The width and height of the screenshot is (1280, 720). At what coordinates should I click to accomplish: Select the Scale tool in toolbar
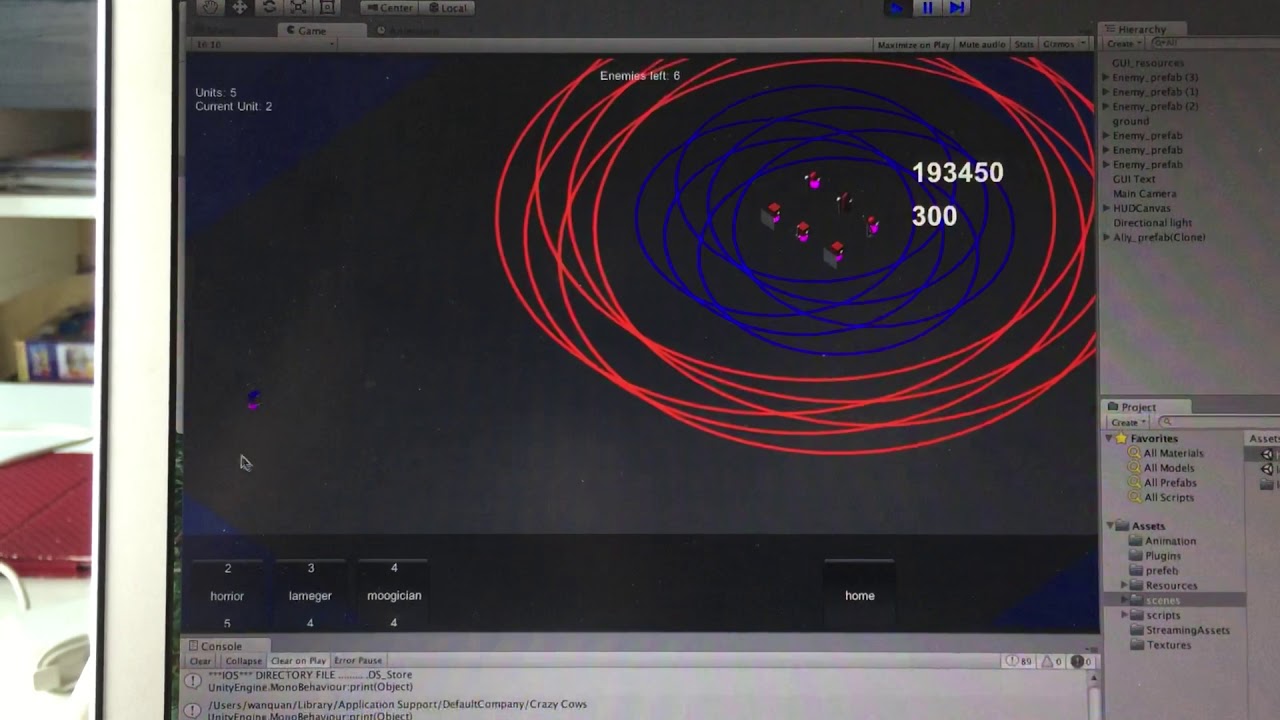[x=298, y=7]
